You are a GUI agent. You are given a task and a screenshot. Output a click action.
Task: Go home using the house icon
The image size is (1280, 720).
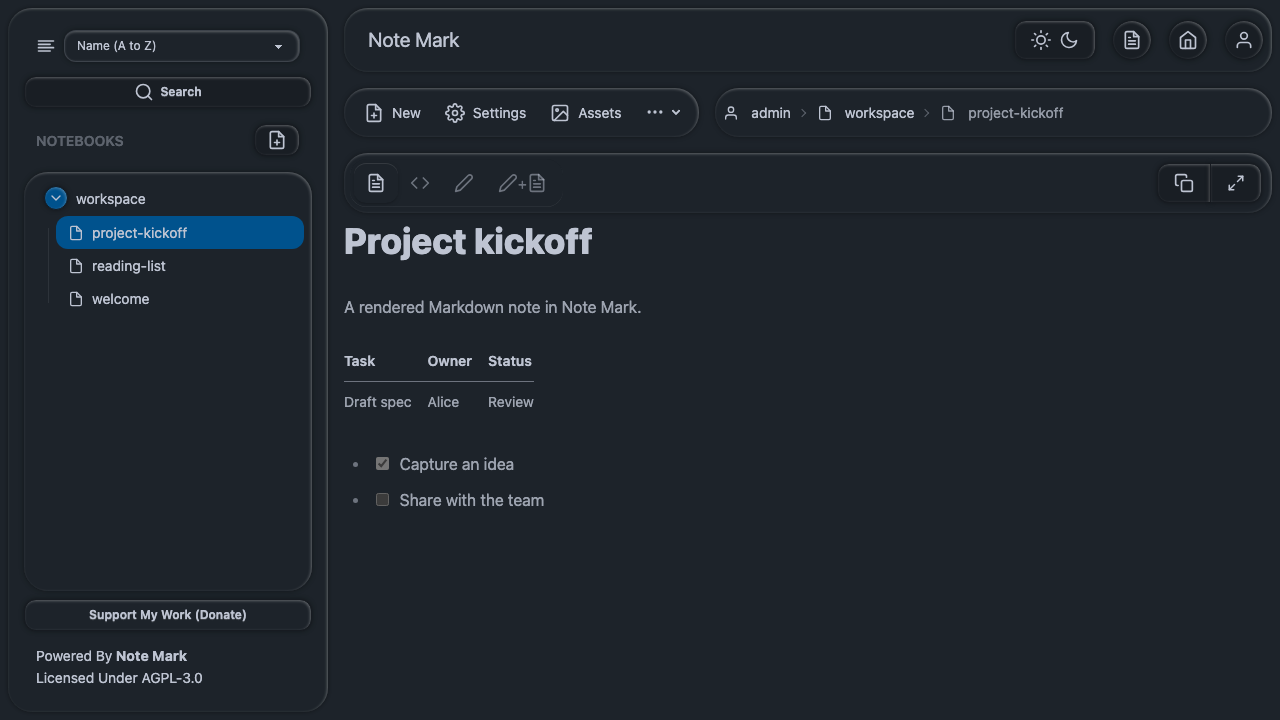tap(1188, 40)
